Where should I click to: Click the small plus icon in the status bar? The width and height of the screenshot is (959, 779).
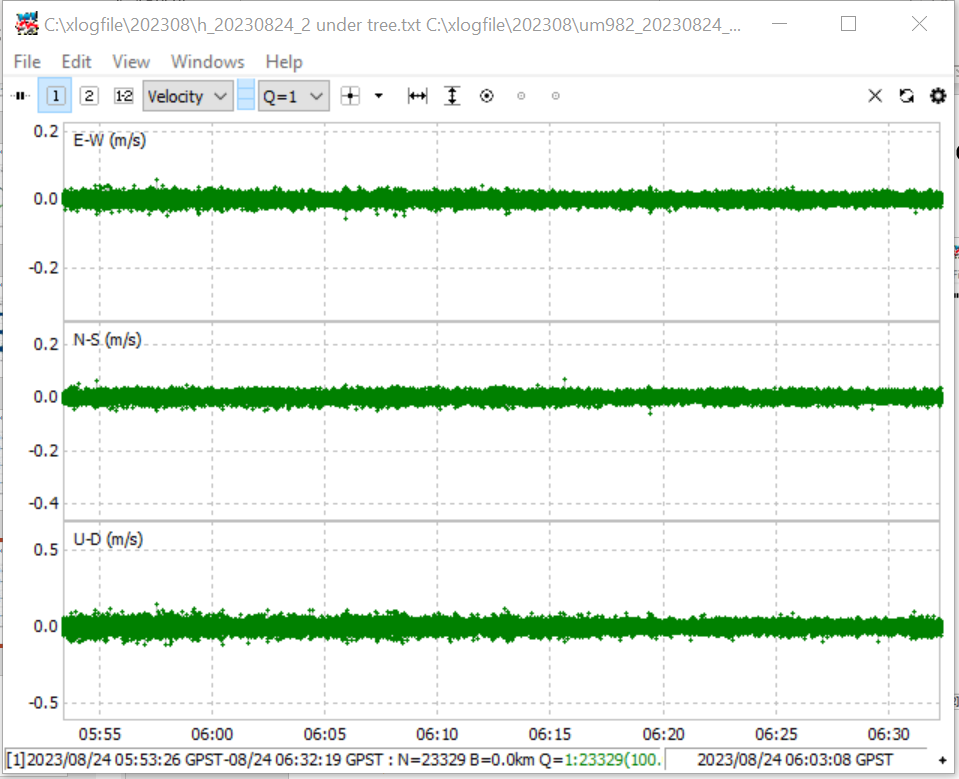tap(942, 760)
